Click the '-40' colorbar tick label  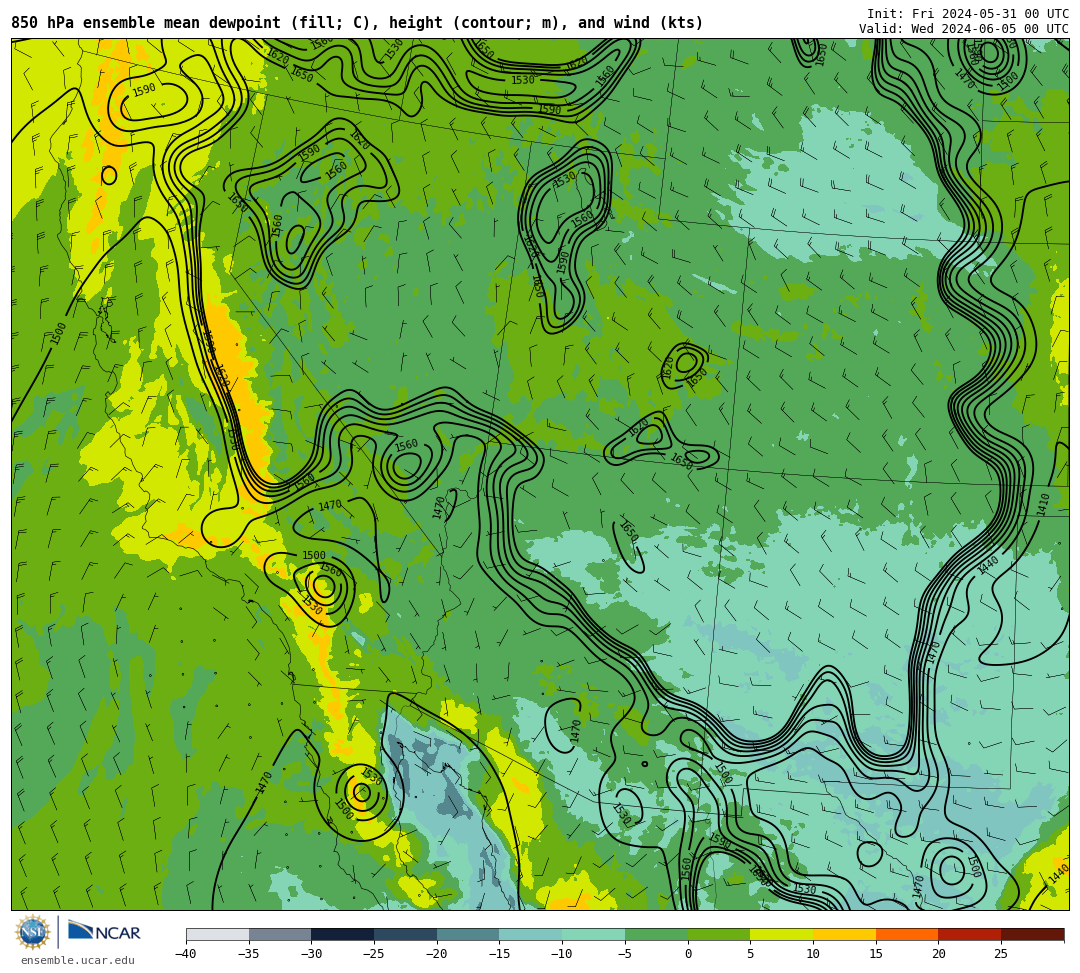[x=185, y=954]
